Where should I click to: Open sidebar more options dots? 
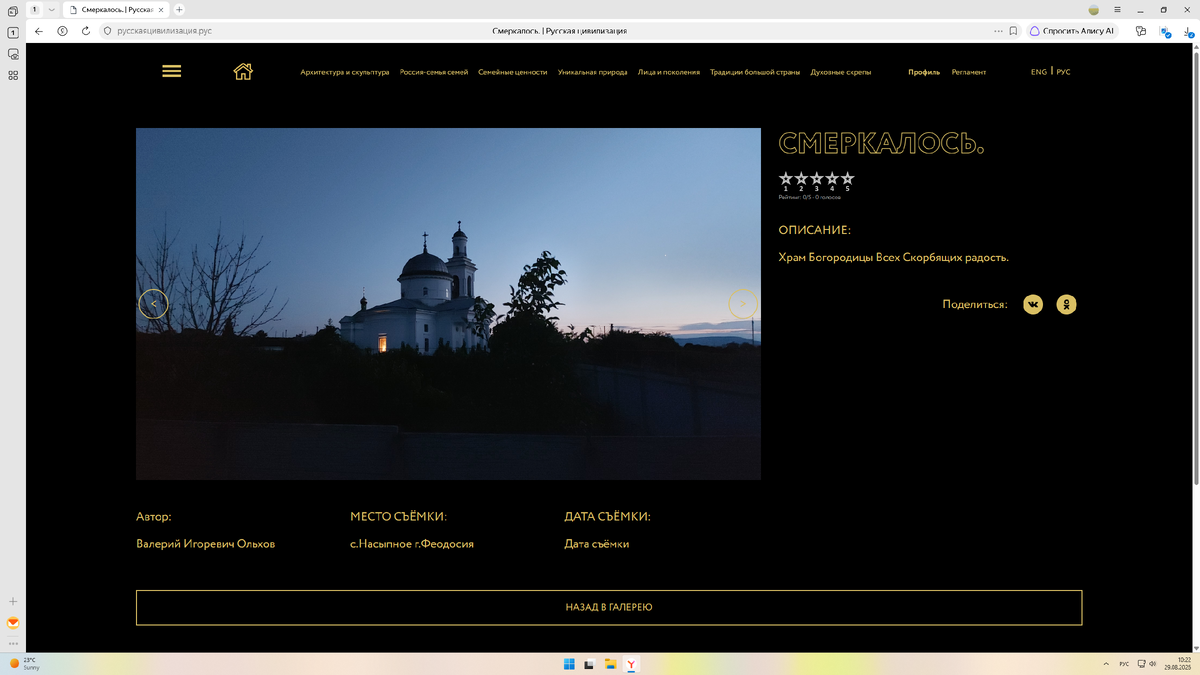tap(13, 643)
